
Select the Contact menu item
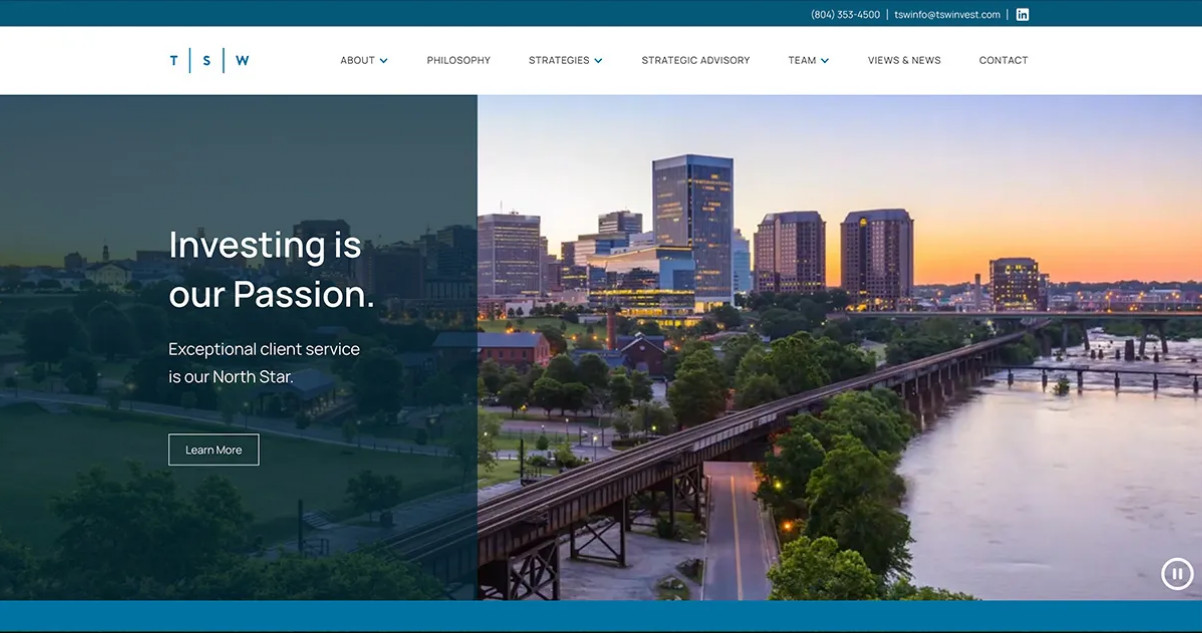coord(1003,60)
